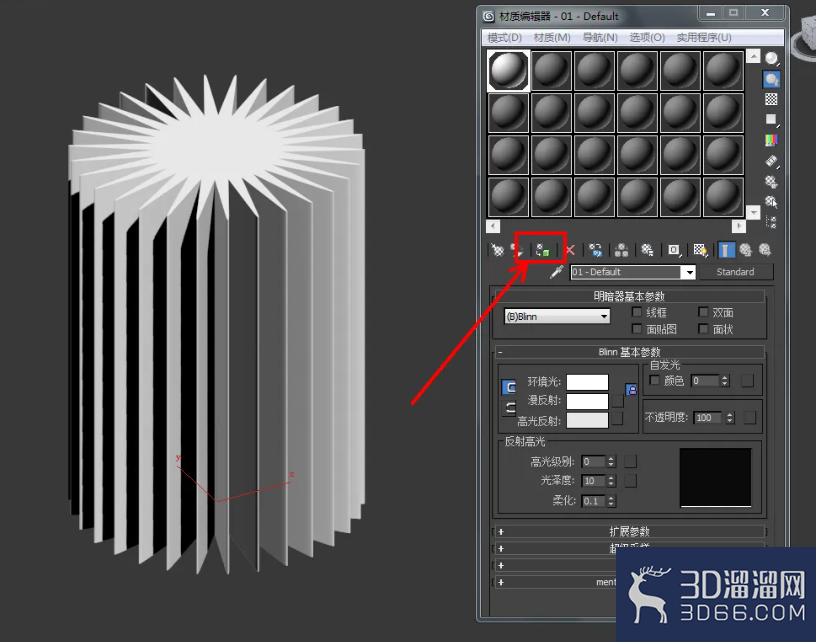This screenshot has width=816, height=642.
Task: Collapse the Blinn 基本参数 rollout
Action: click(x=629, y=352)
